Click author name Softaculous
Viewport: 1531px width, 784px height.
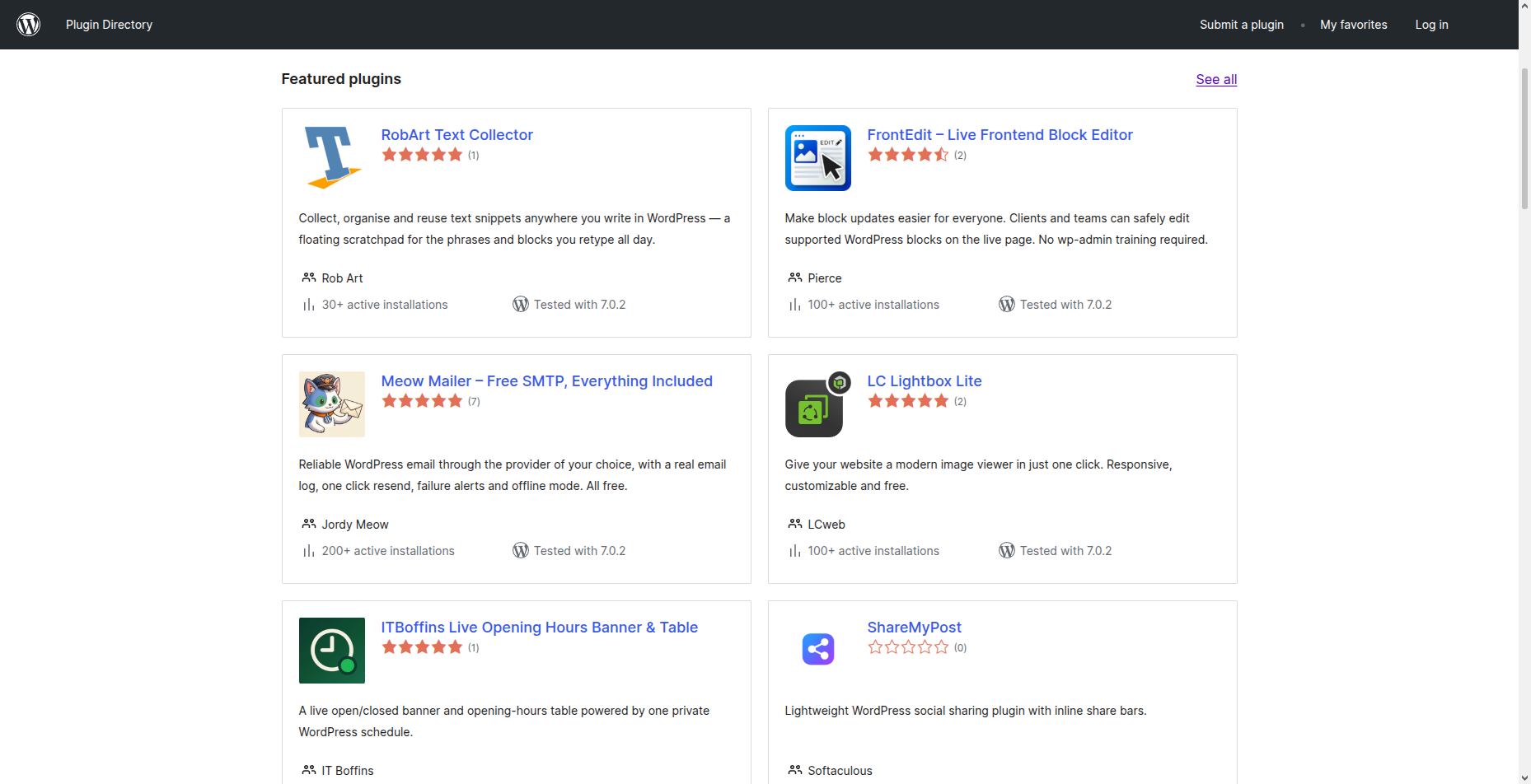tap(840, 771)
